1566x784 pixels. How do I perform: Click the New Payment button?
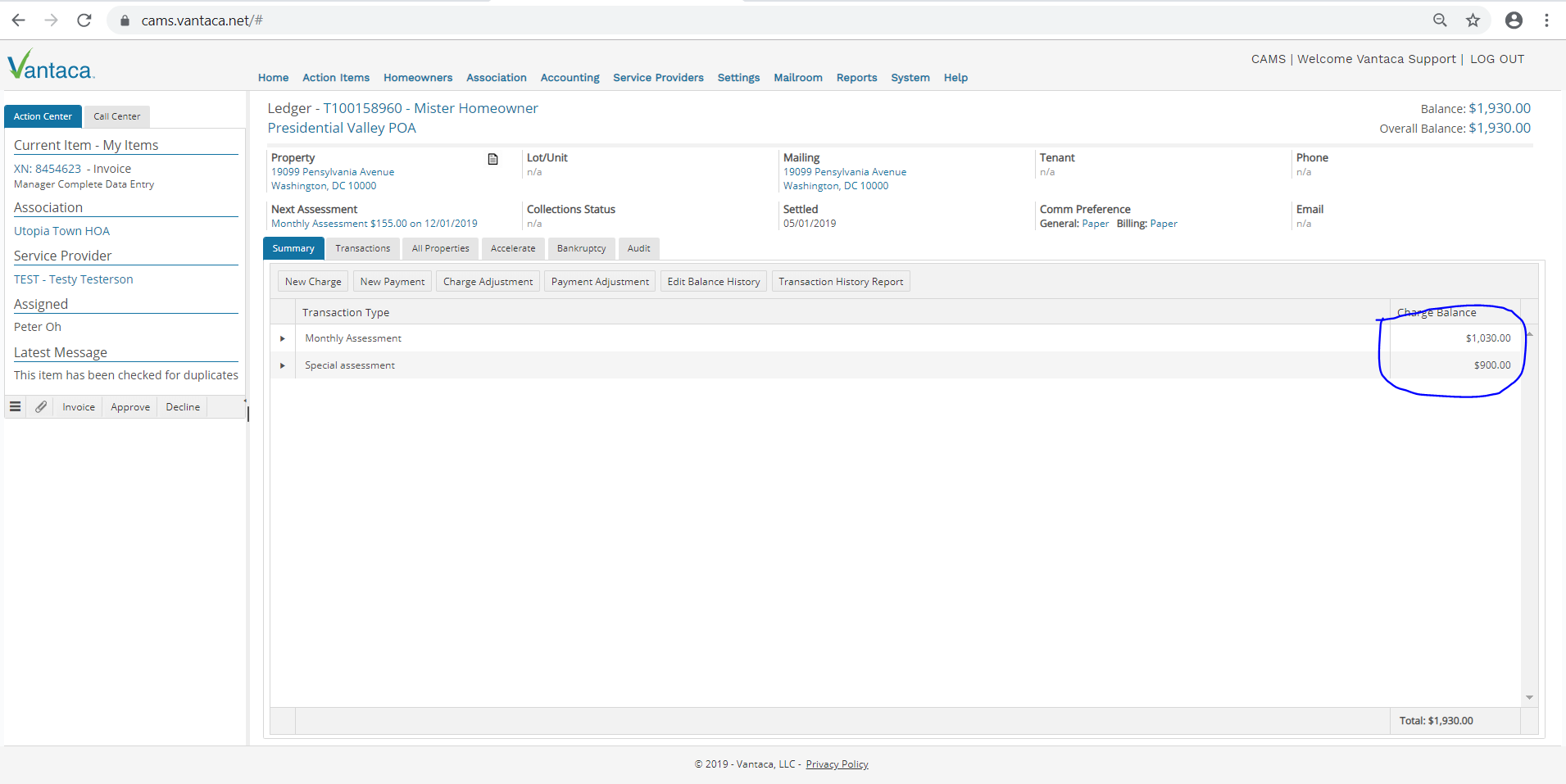[393, 282]
